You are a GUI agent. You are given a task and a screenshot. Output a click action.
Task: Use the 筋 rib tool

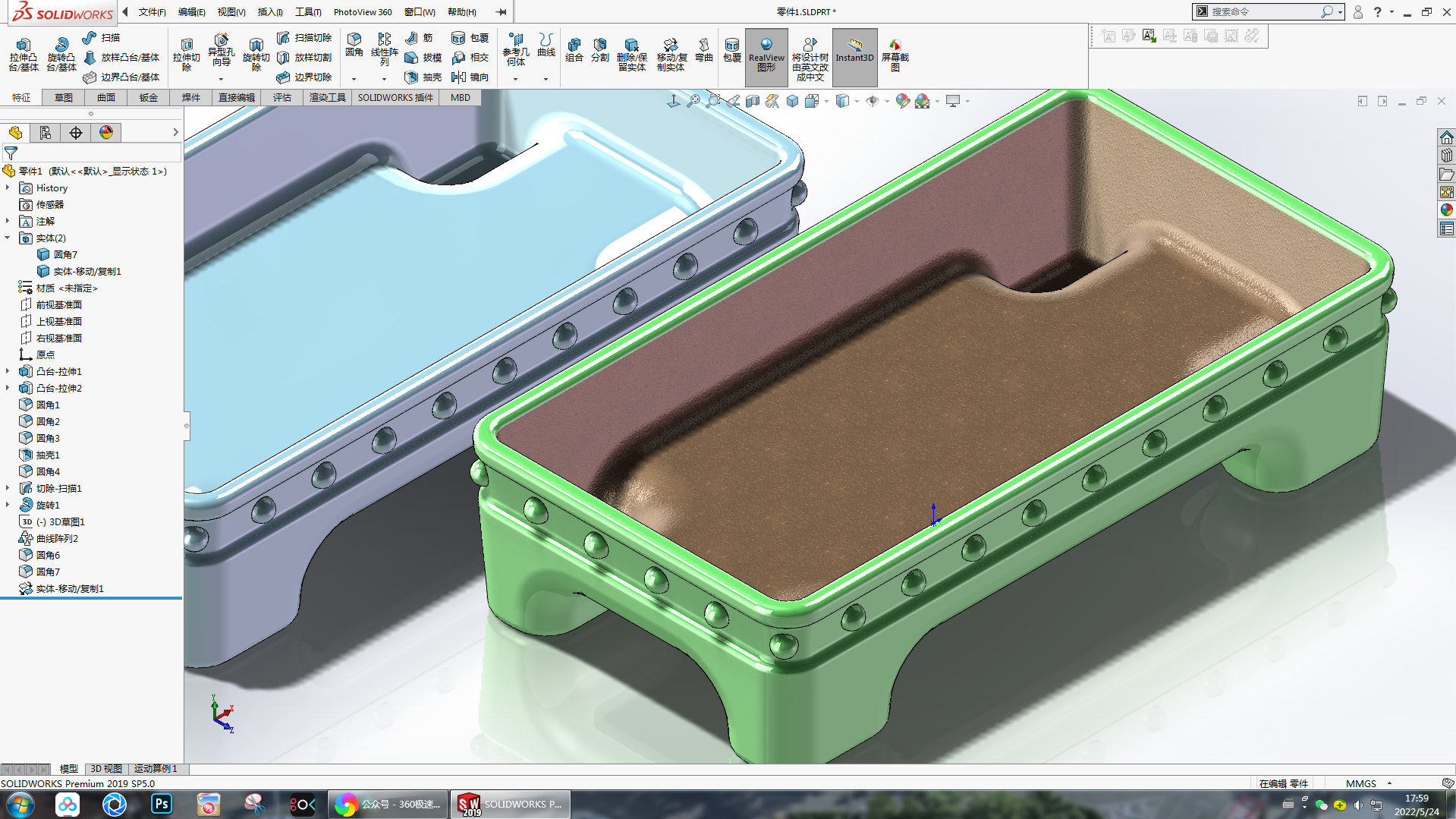click(420, 37)
